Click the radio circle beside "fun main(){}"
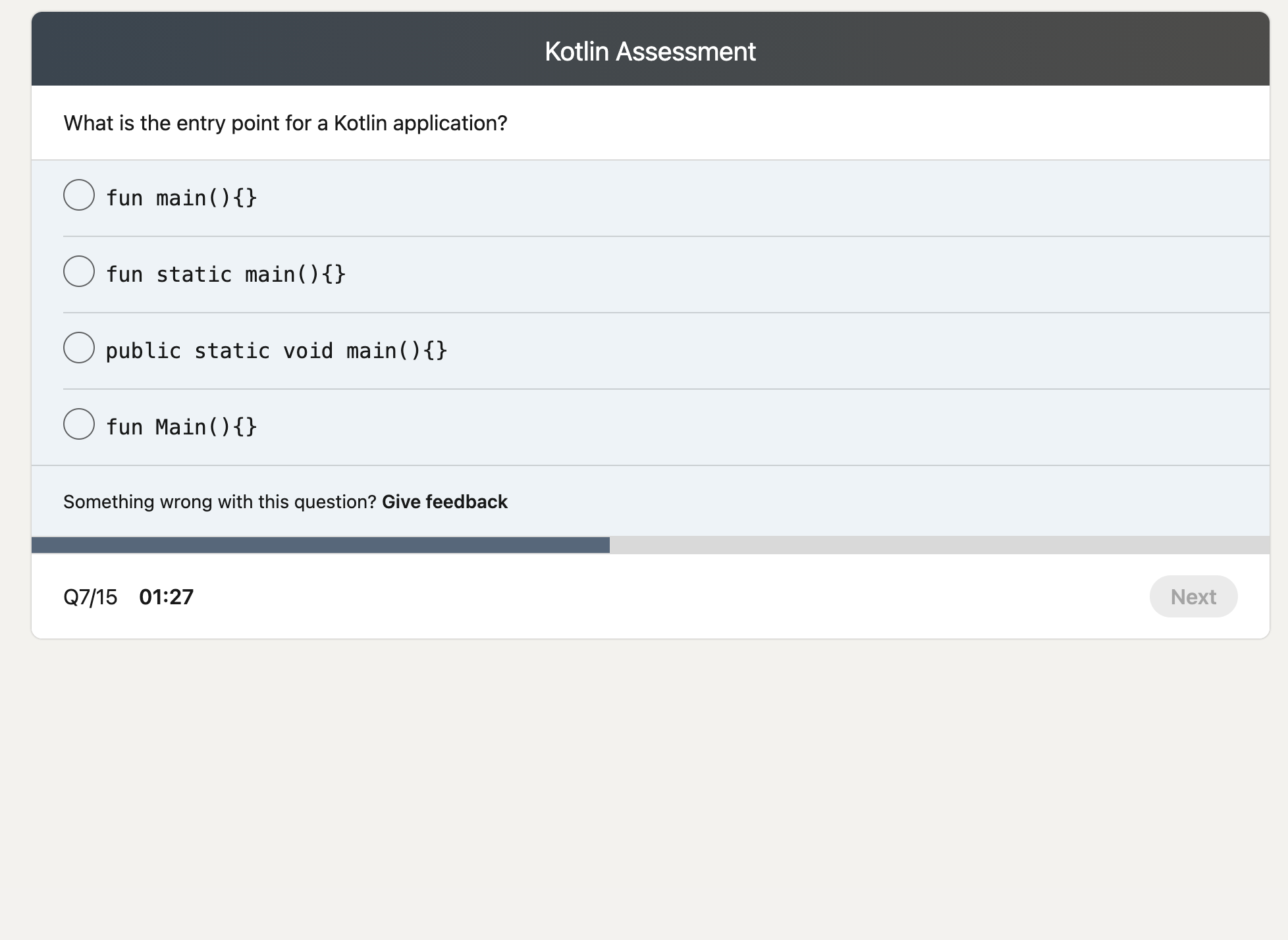The width and height of the screenshot is (1288, 940). click(78, 195)
